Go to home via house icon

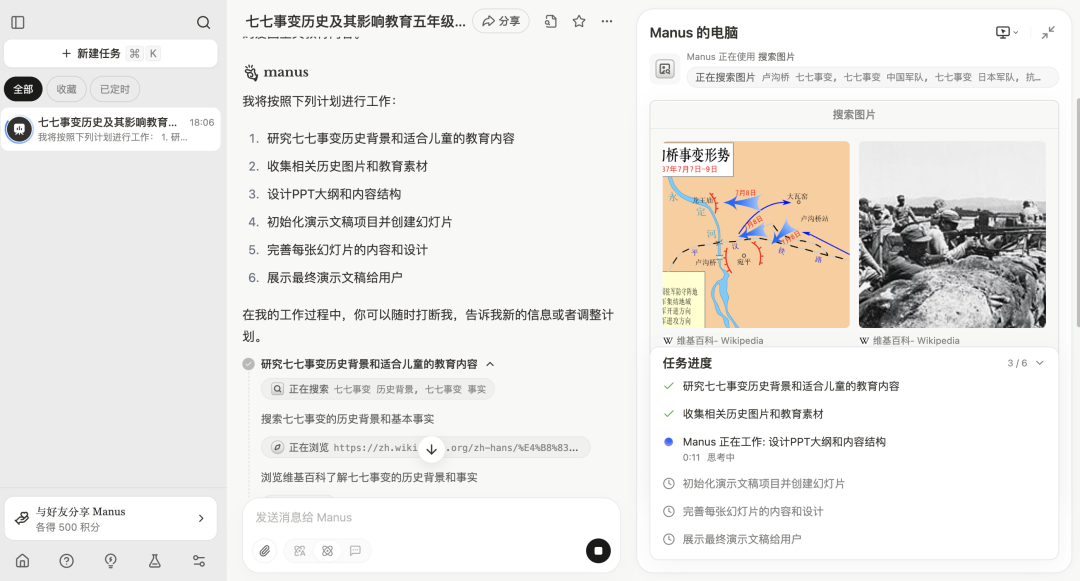[23, 561]
